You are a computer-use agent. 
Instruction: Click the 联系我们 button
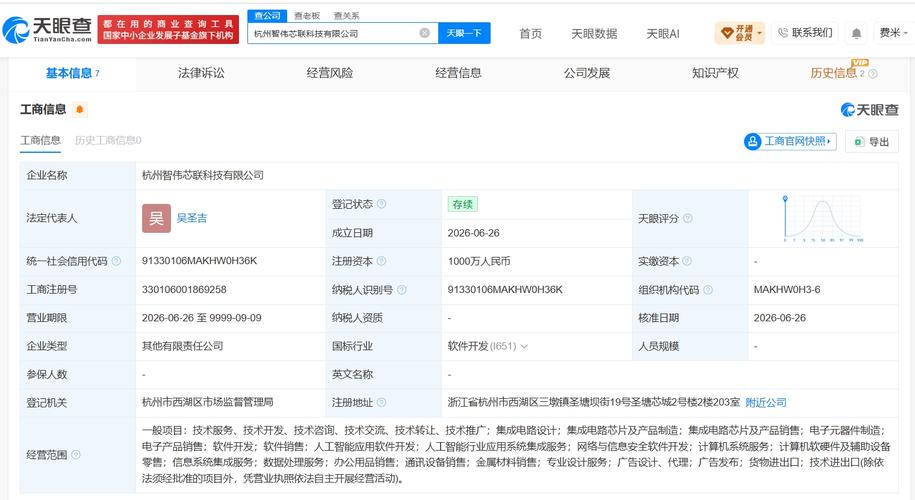[805, 33]
